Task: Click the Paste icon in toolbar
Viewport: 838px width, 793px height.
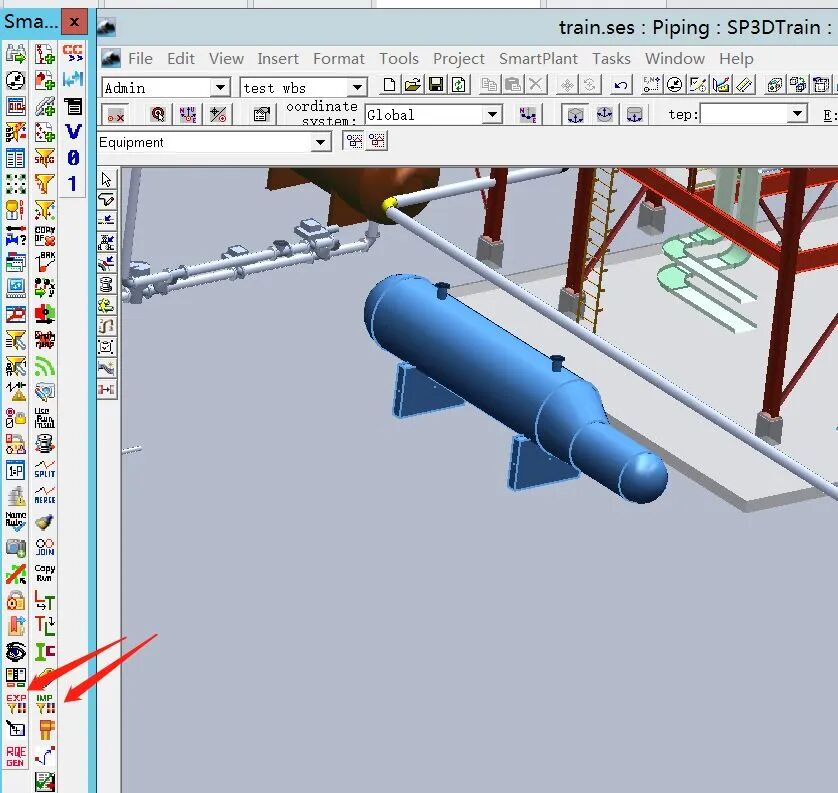Action: pos(512,85)
